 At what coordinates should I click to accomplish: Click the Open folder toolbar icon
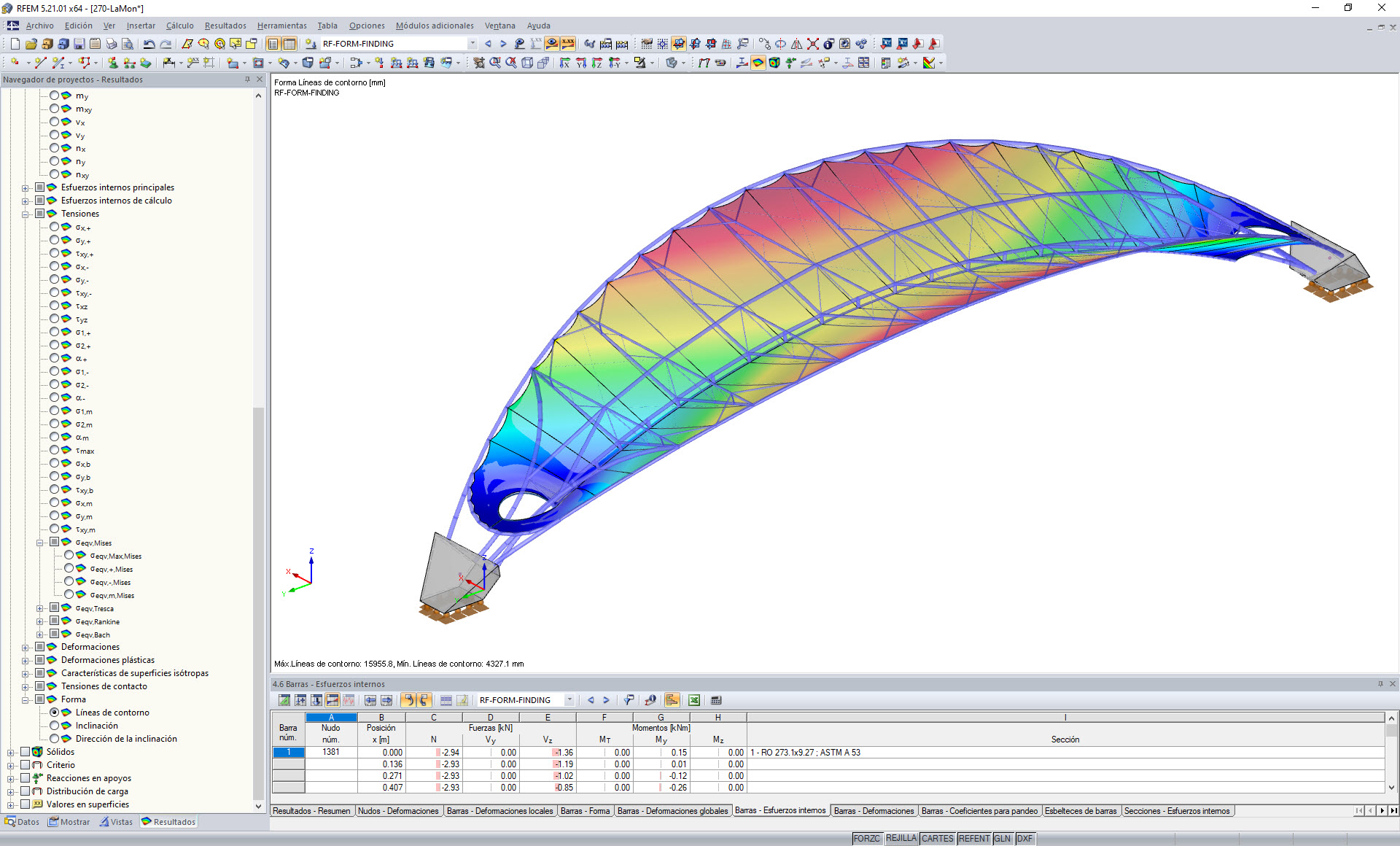[x=31, y=44]
